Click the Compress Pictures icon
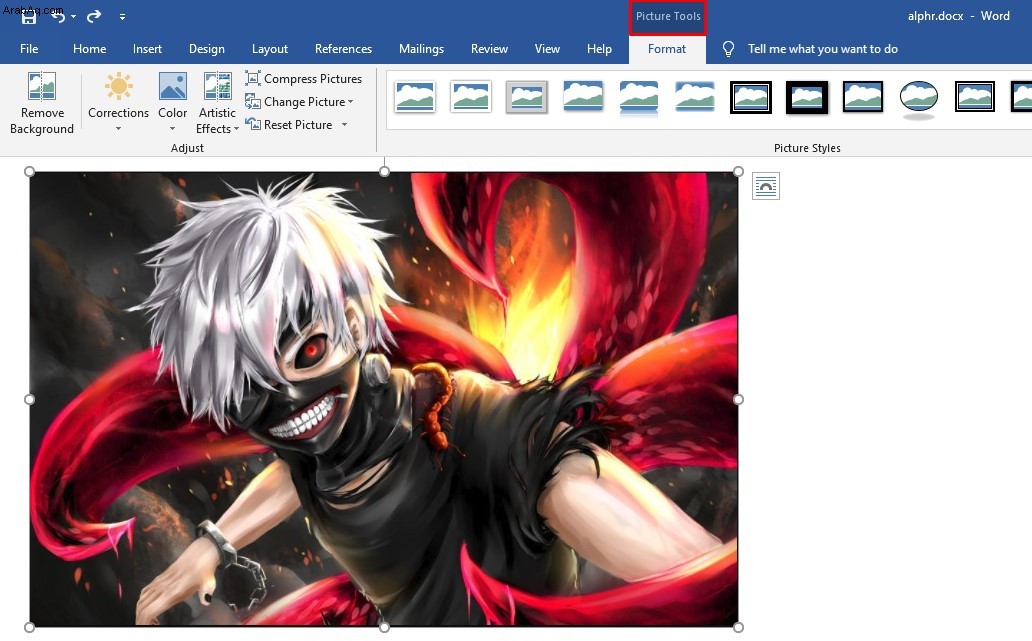The image size is (1032, 641). coord(253,78)
